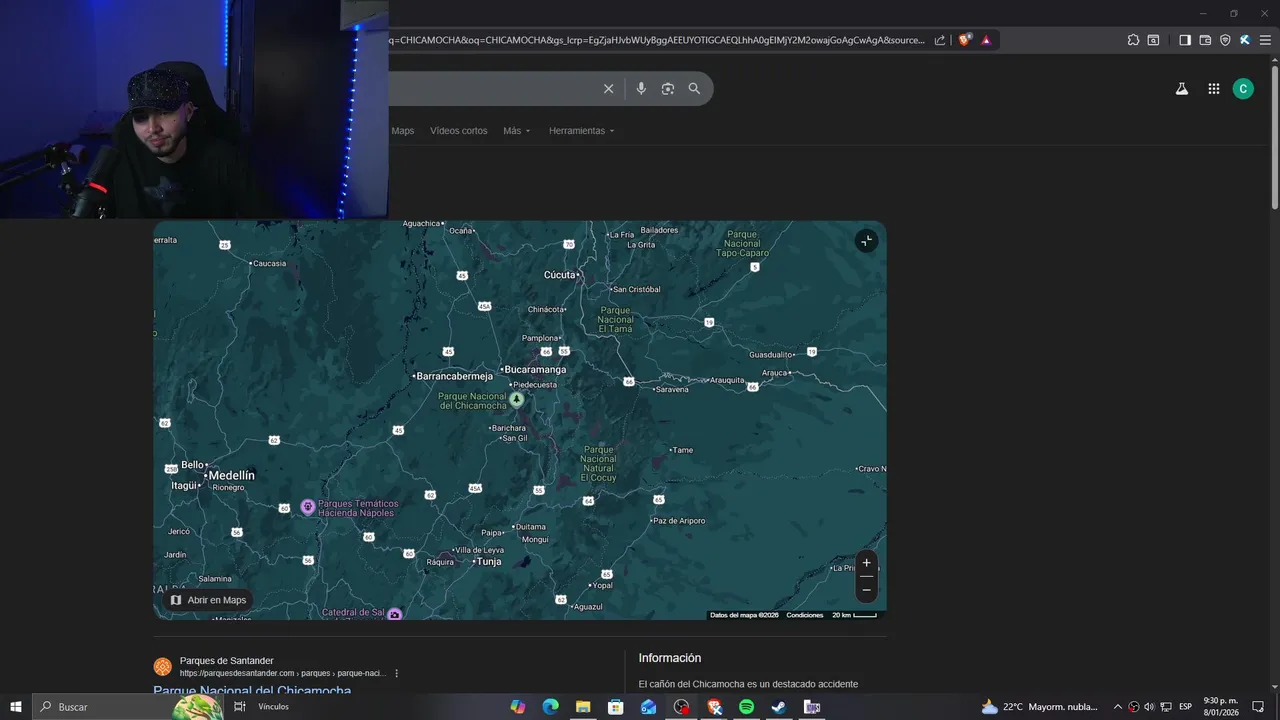Image resolution: width=1280 pixels, height=720 pixels.
Task: Open Microsoft Edge from taskbar
Action: 550,707
